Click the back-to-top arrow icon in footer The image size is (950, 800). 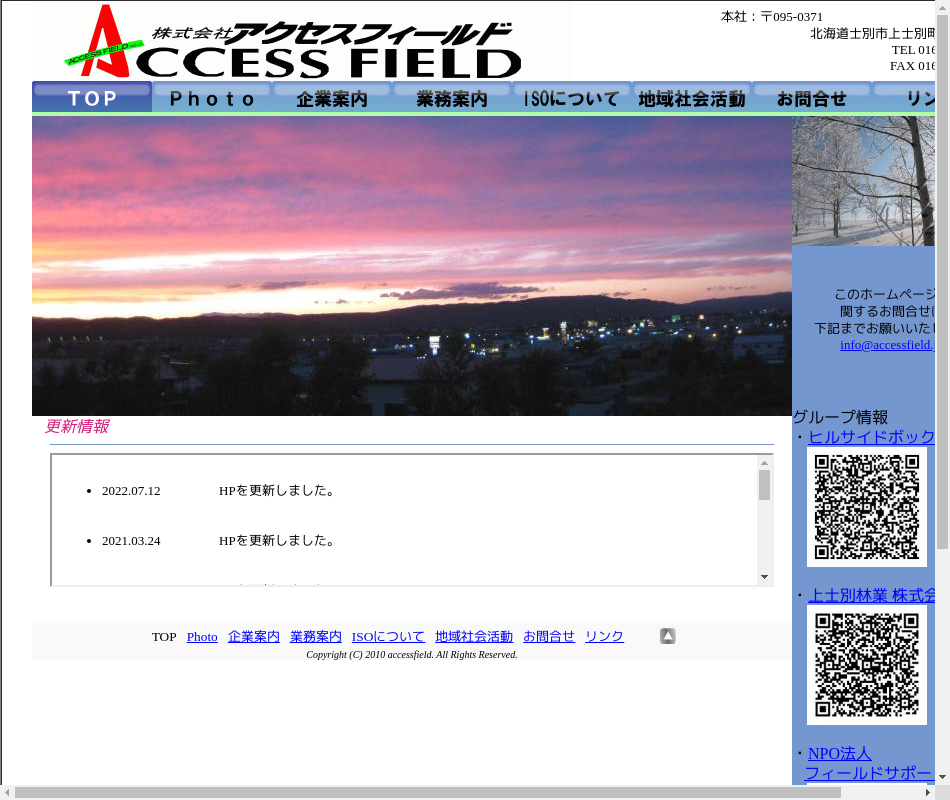667,636
